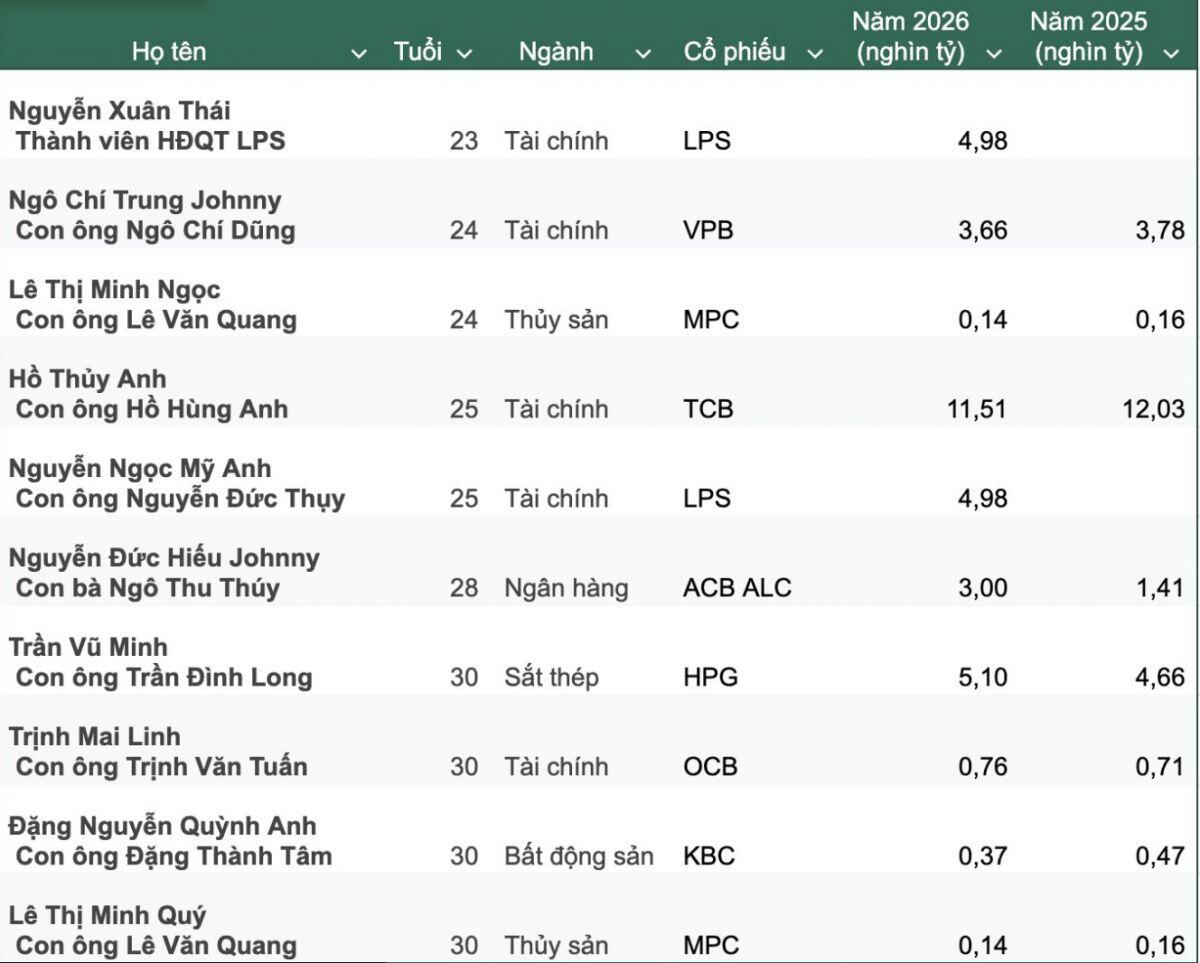Open the Năm 2025 column dropdown arrow
This screenshot has height=963, width=1200.
click(1171, 54)
